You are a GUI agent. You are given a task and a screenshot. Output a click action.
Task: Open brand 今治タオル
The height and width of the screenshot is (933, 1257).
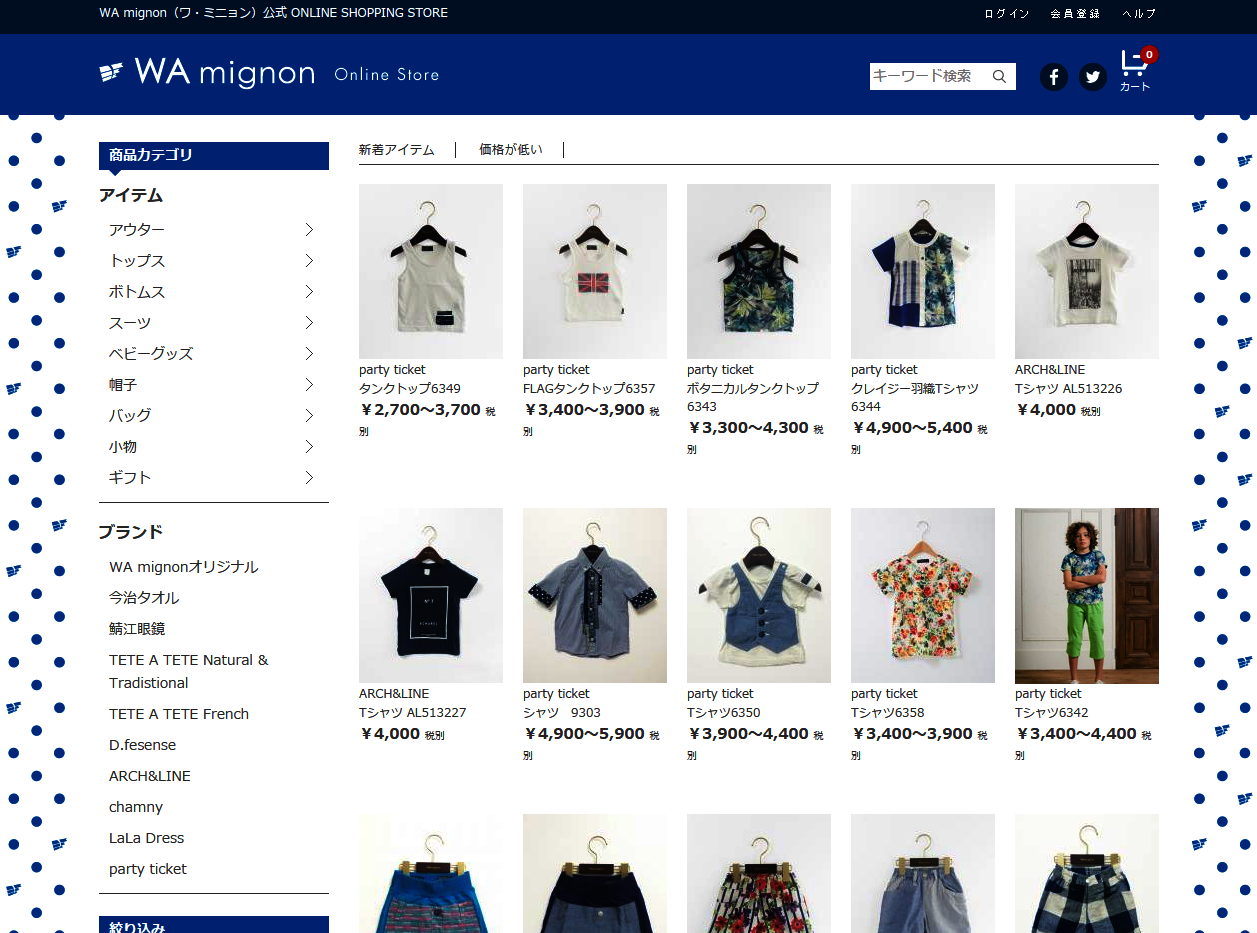144,598
